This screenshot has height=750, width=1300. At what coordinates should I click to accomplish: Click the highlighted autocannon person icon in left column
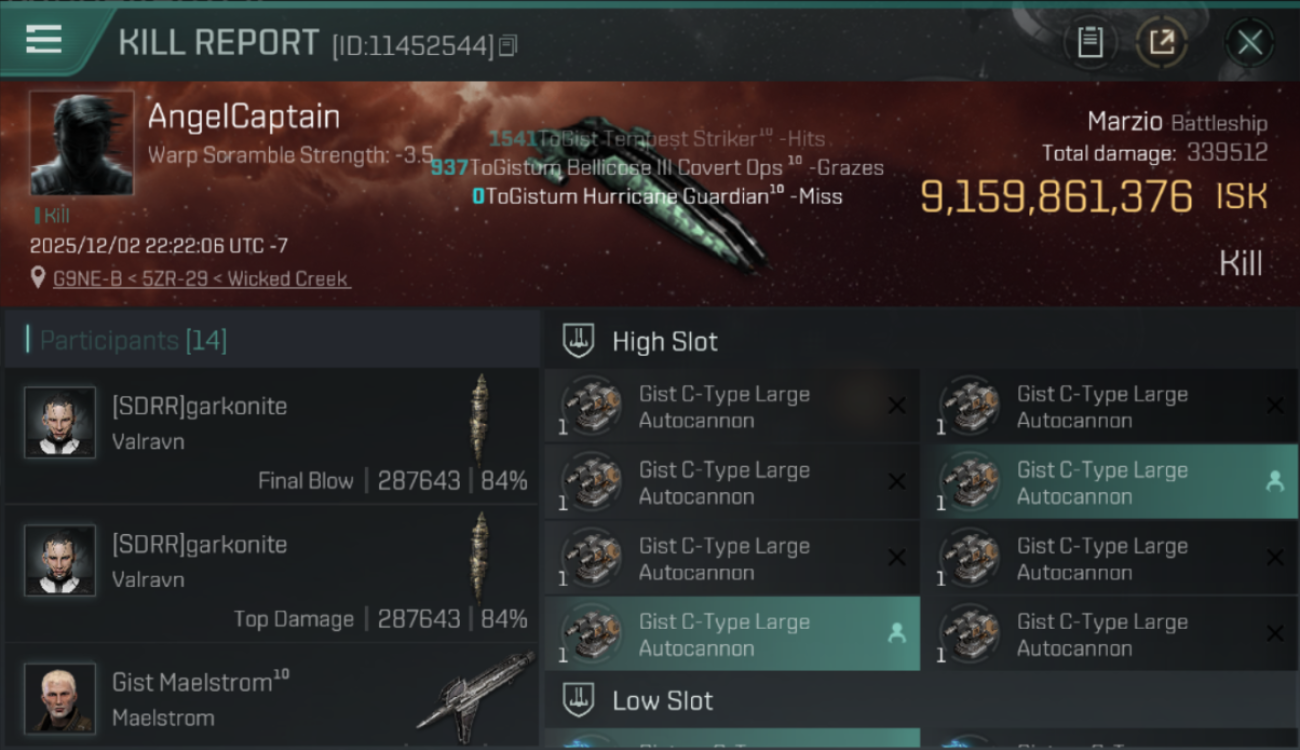[897, 633]
